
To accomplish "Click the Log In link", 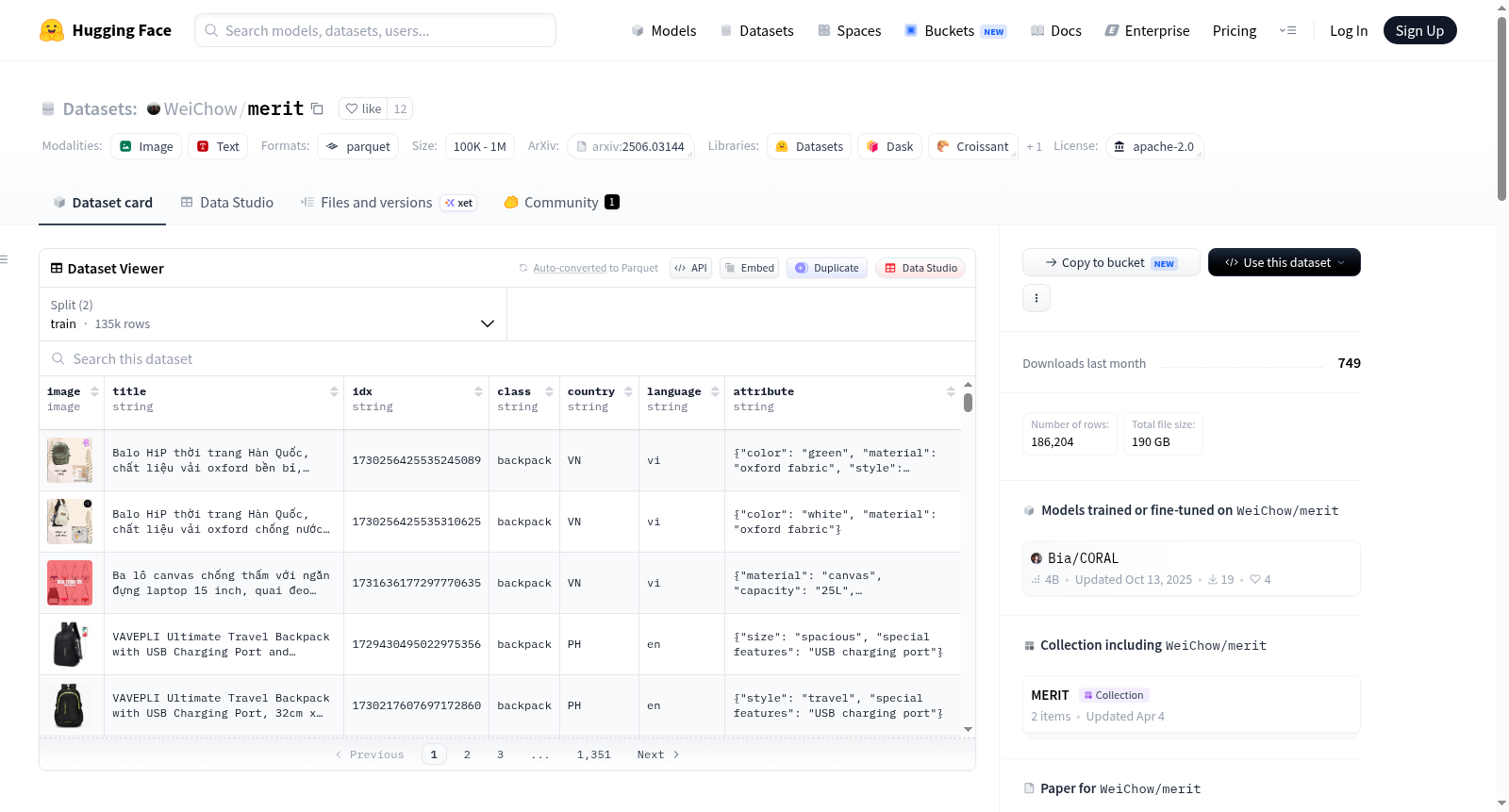I will pos(1349,31).
